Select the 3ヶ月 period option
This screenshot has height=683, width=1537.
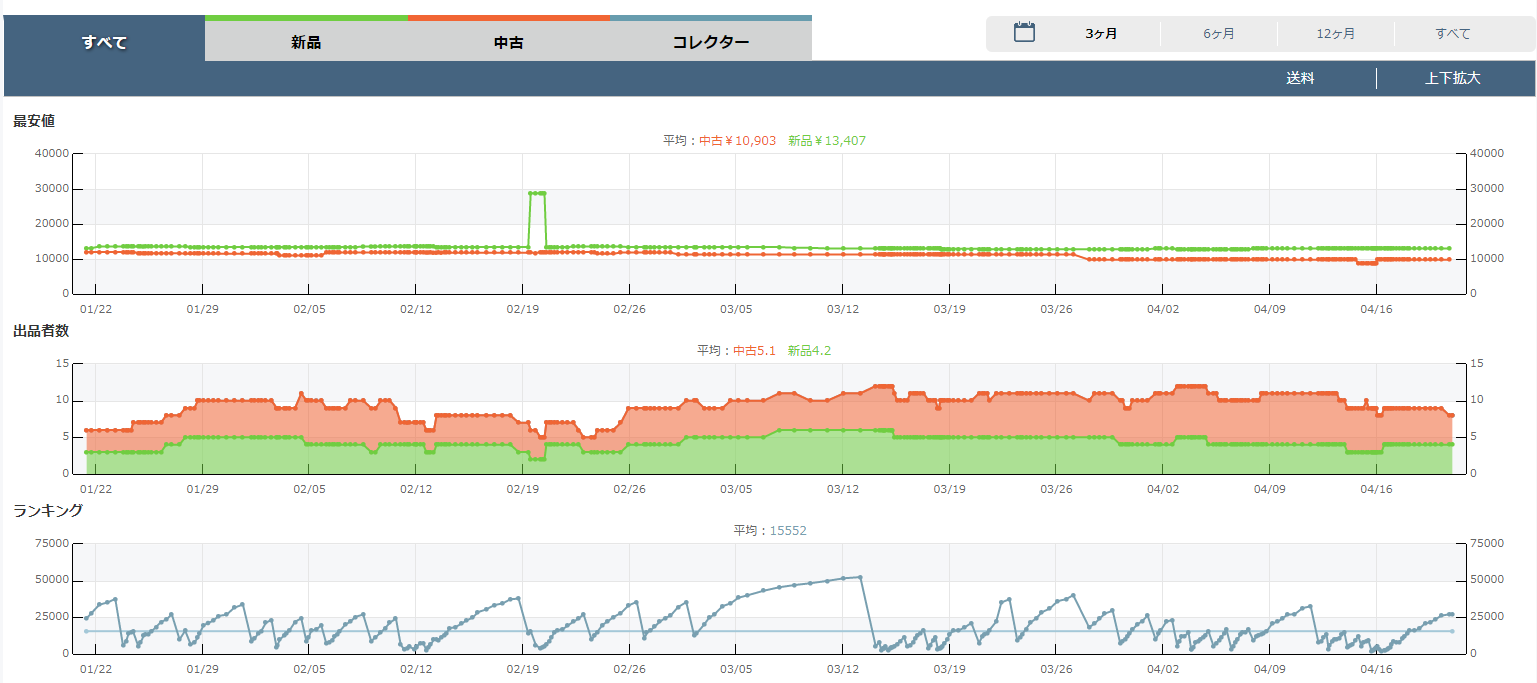(x=1101, y=34)
